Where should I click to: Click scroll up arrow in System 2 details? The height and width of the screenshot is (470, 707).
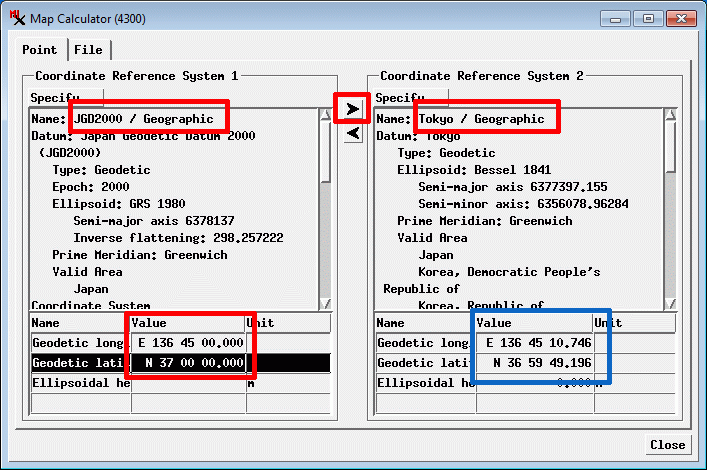pos(670,115)
